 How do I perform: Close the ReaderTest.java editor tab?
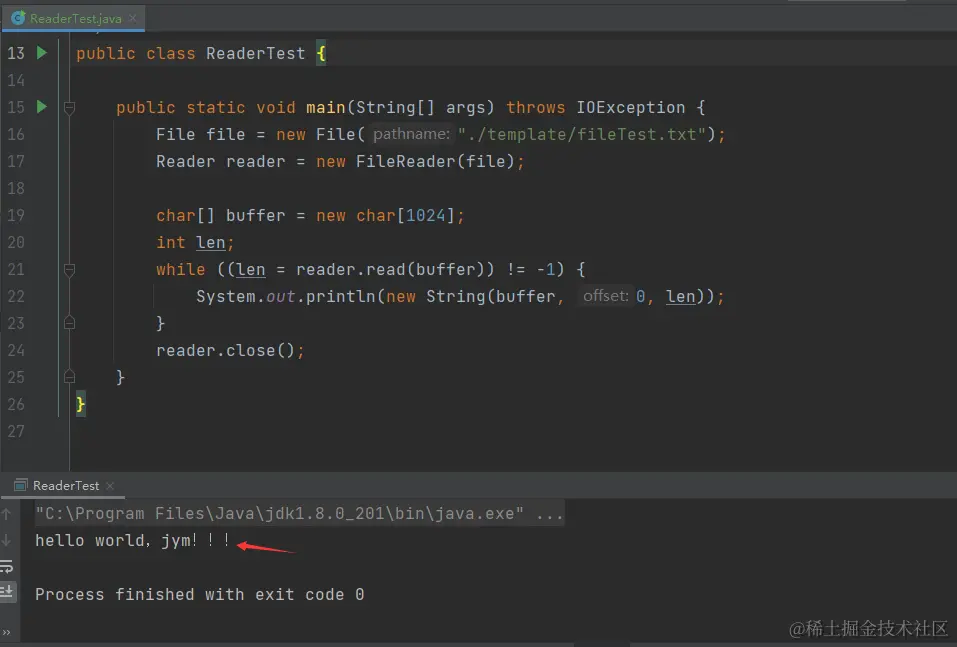click(x=132, y=18)
